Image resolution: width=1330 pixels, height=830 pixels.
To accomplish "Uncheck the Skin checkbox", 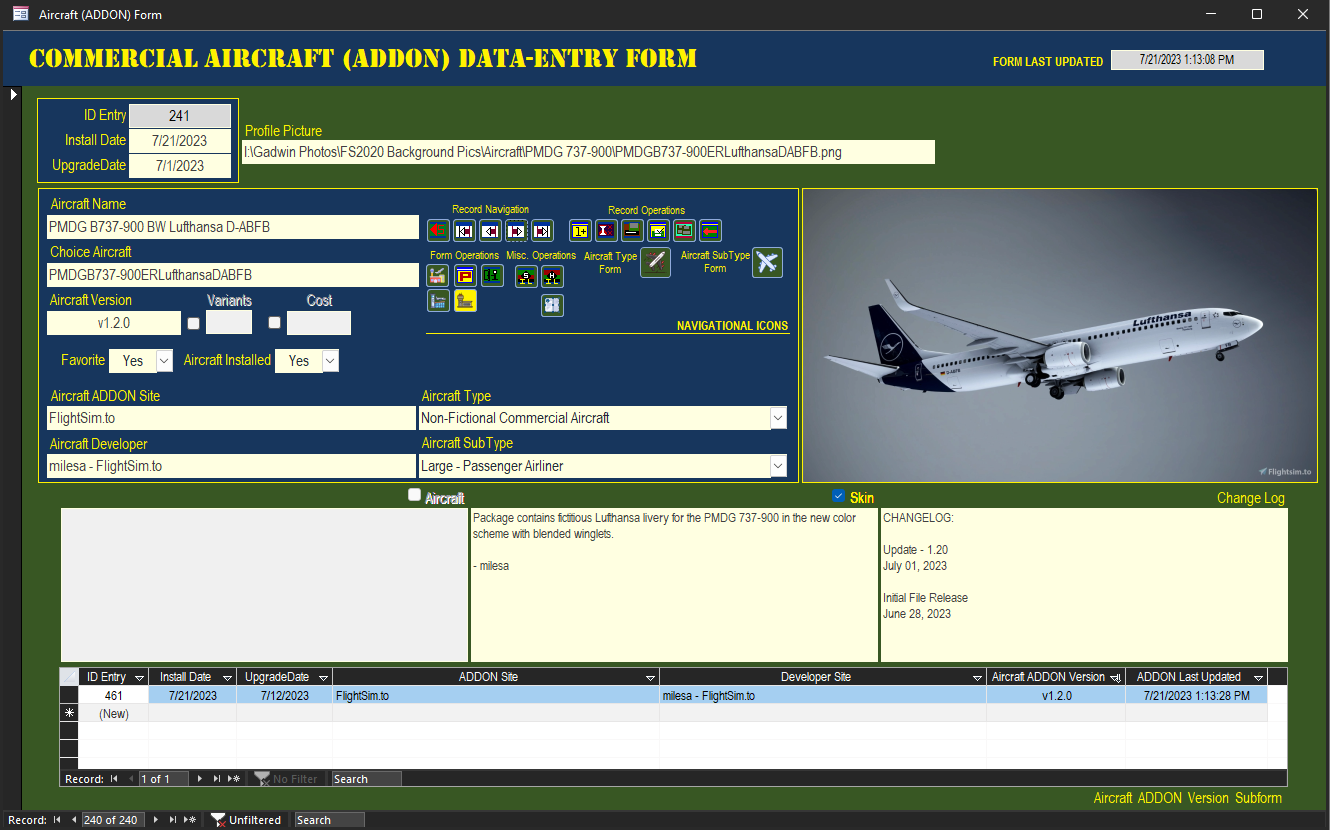I will tap(838, 496).
